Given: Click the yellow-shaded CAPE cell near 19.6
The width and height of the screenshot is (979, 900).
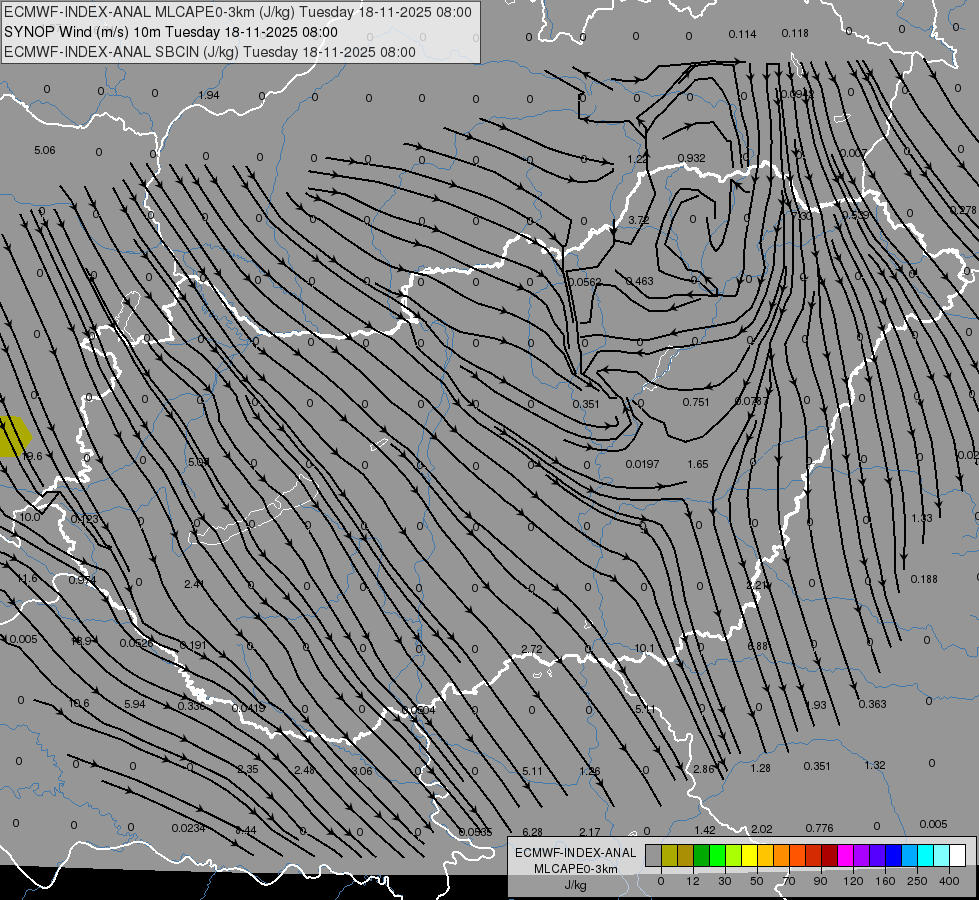Looking at the screenshot, I should (14, 436).
